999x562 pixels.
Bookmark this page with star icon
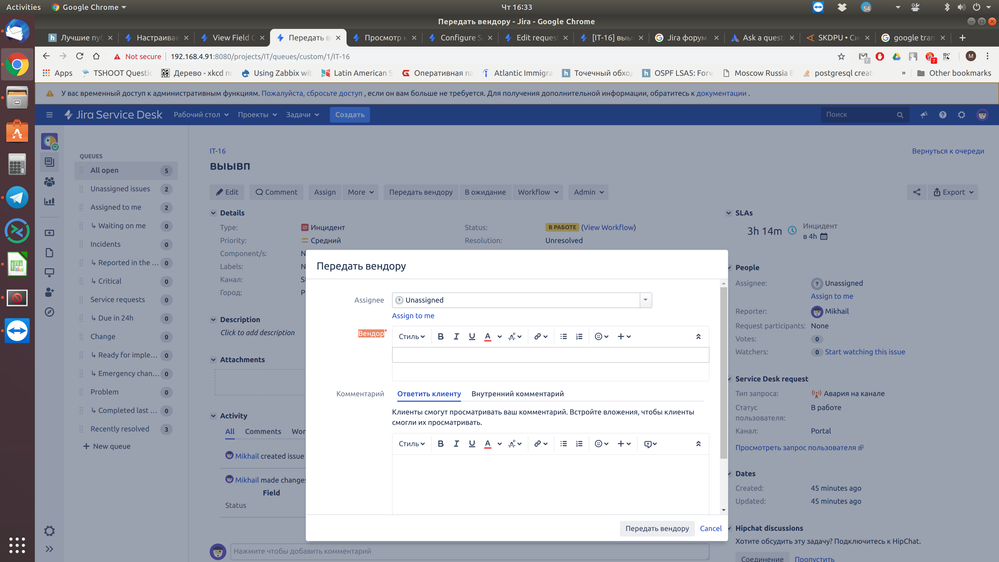pyautogui.click(x=841, y=56)
